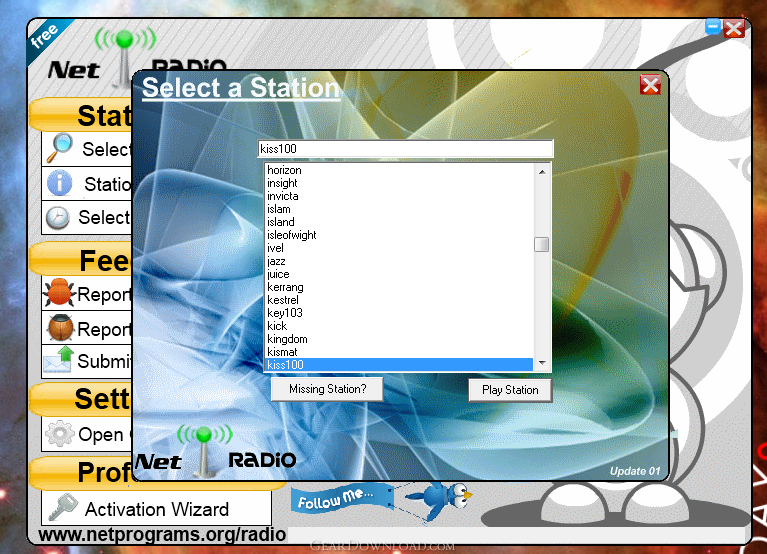The width and height of the screenshot is (767, 554).
Task: Click the station list scrollbar thumb
Action: pos(541,244)
